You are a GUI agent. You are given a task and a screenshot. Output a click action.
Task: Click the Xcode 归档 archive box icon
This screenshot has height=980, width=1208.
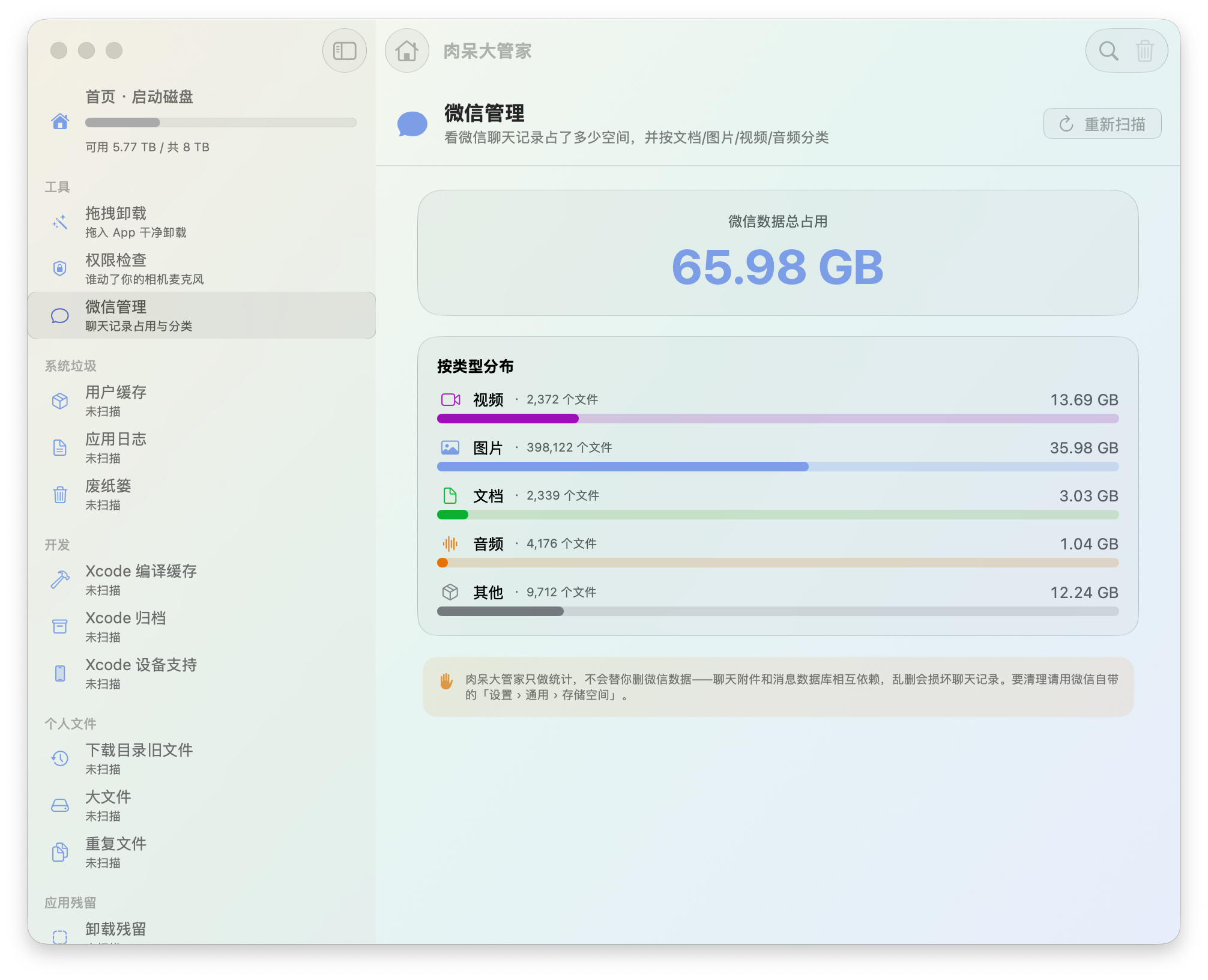[60, 627]
